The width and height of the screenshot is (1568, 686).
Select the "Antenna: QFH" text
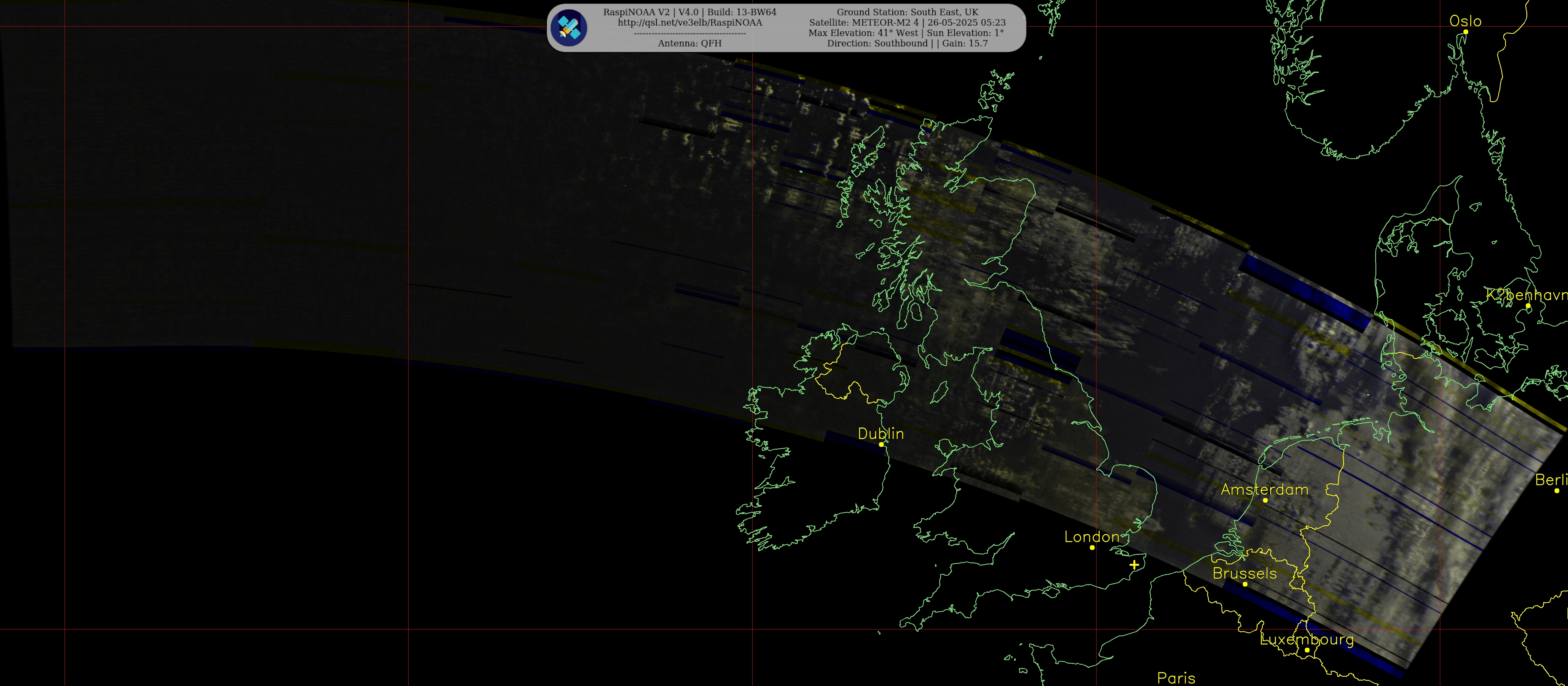[x=690, y=43]
